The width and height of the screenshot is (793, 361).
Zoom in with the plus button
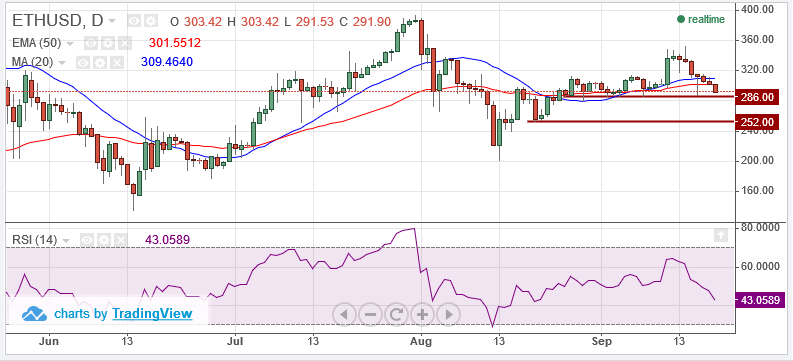[x=422, y=314]
